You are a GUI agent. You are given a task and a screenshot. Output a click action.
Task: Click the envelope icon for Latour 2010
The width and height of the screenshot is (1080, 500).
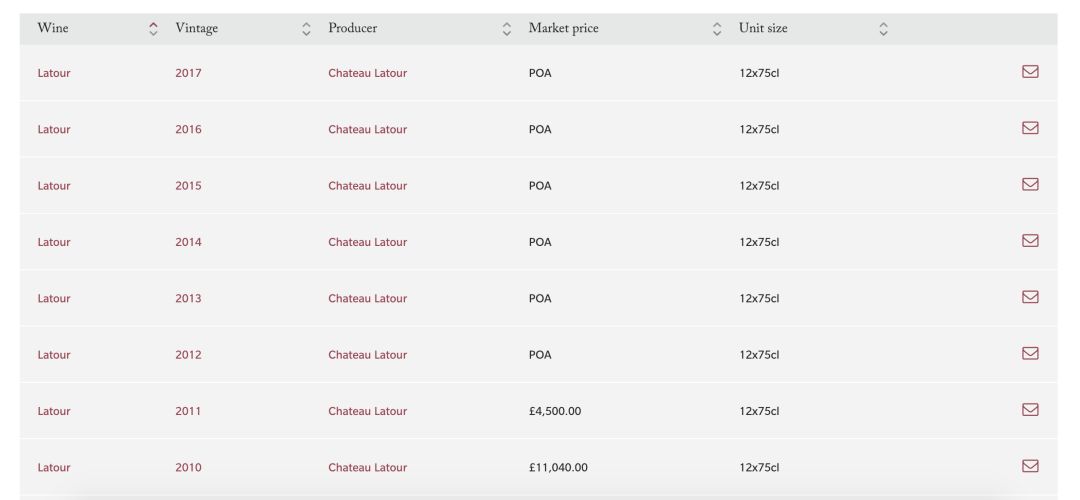1030,466
